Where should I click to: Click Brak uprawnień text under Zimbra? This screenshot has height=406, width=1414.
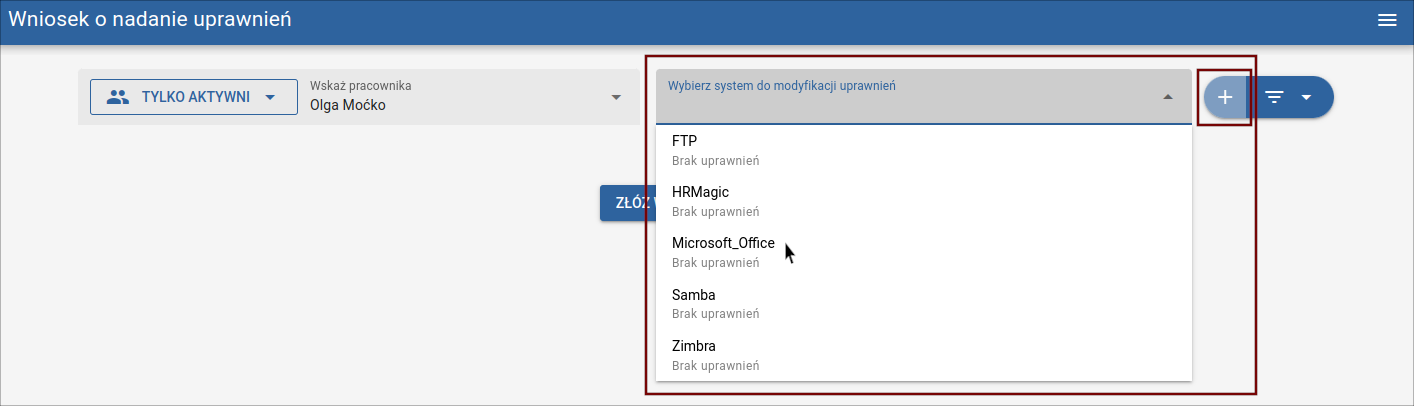coord(715,365)
